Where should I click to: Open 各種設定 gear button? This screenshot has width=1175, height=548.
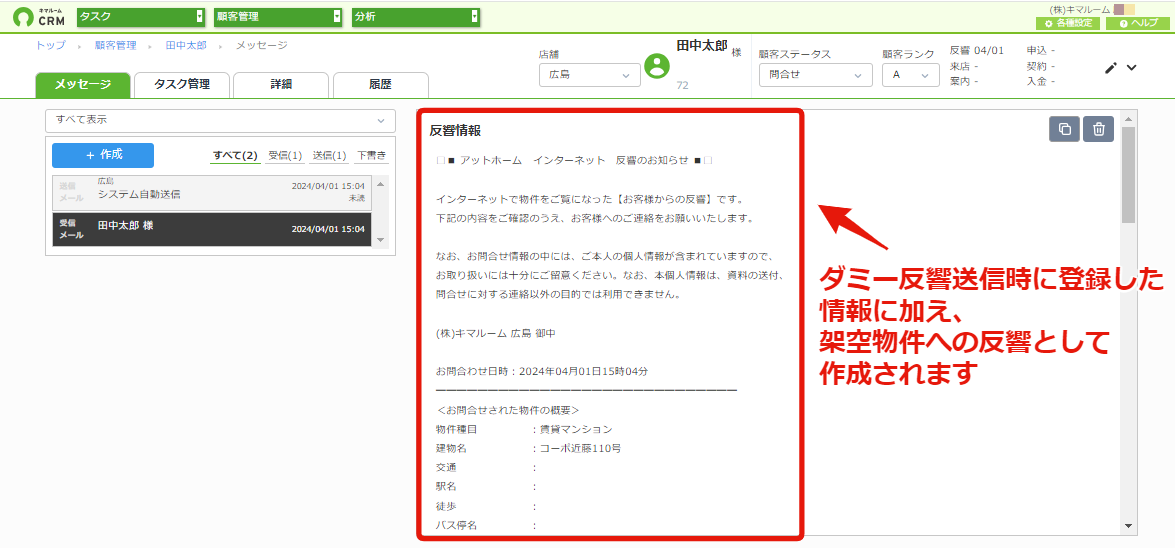[1067, 23]
